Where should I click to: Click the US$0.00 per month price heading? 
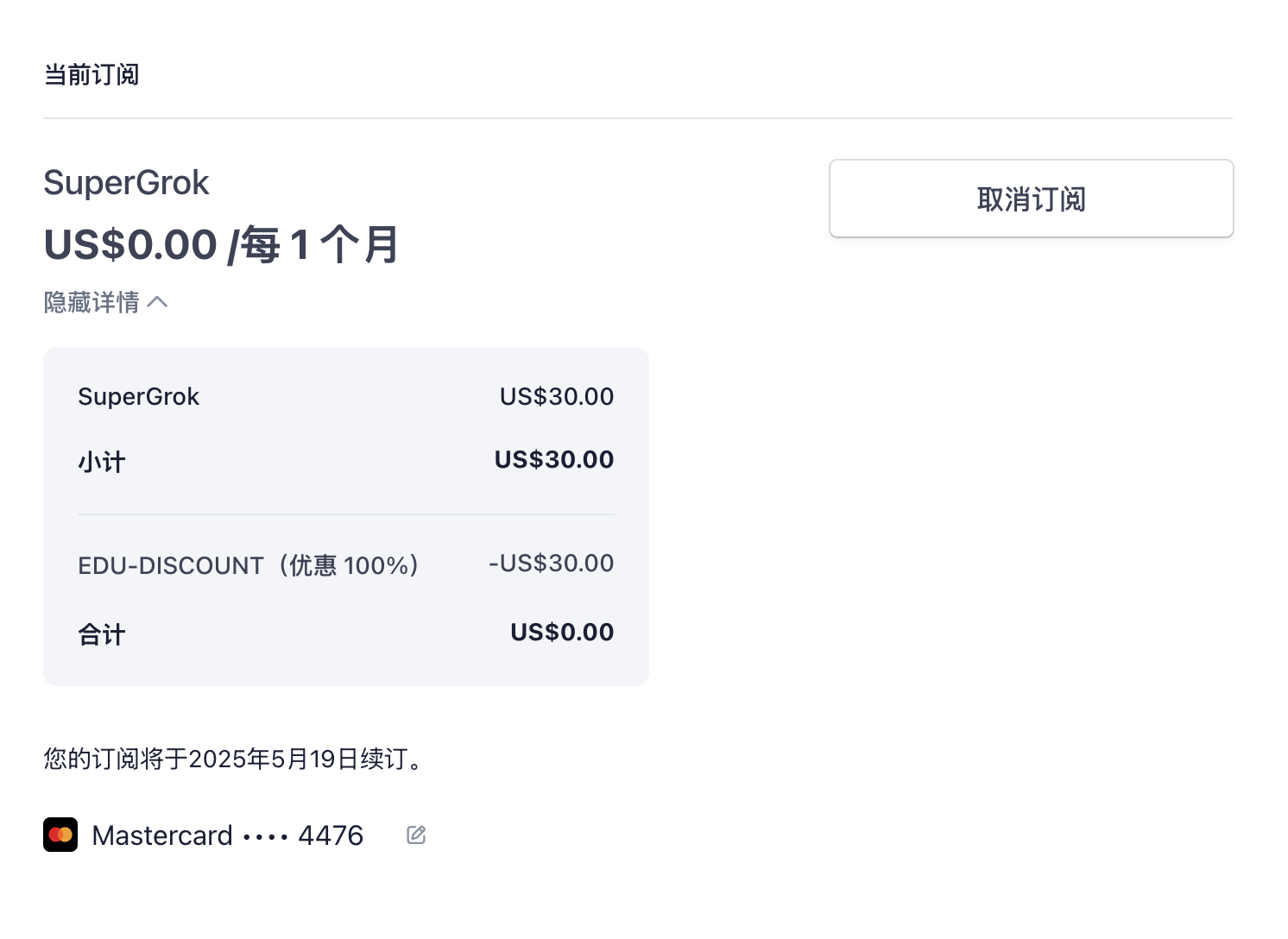[222, 244]
